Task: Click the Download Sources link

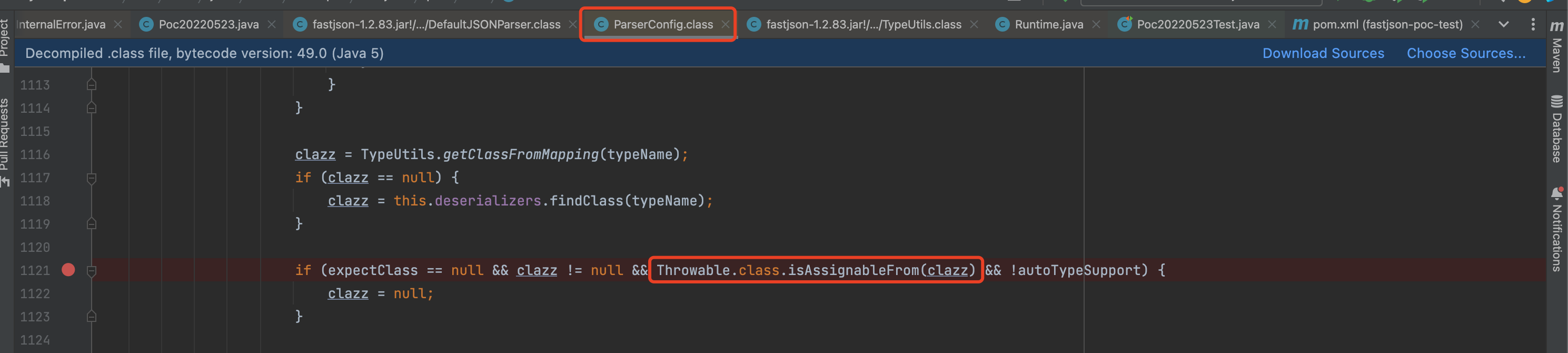Action: pyautogui.click(x=1323, y=54)
